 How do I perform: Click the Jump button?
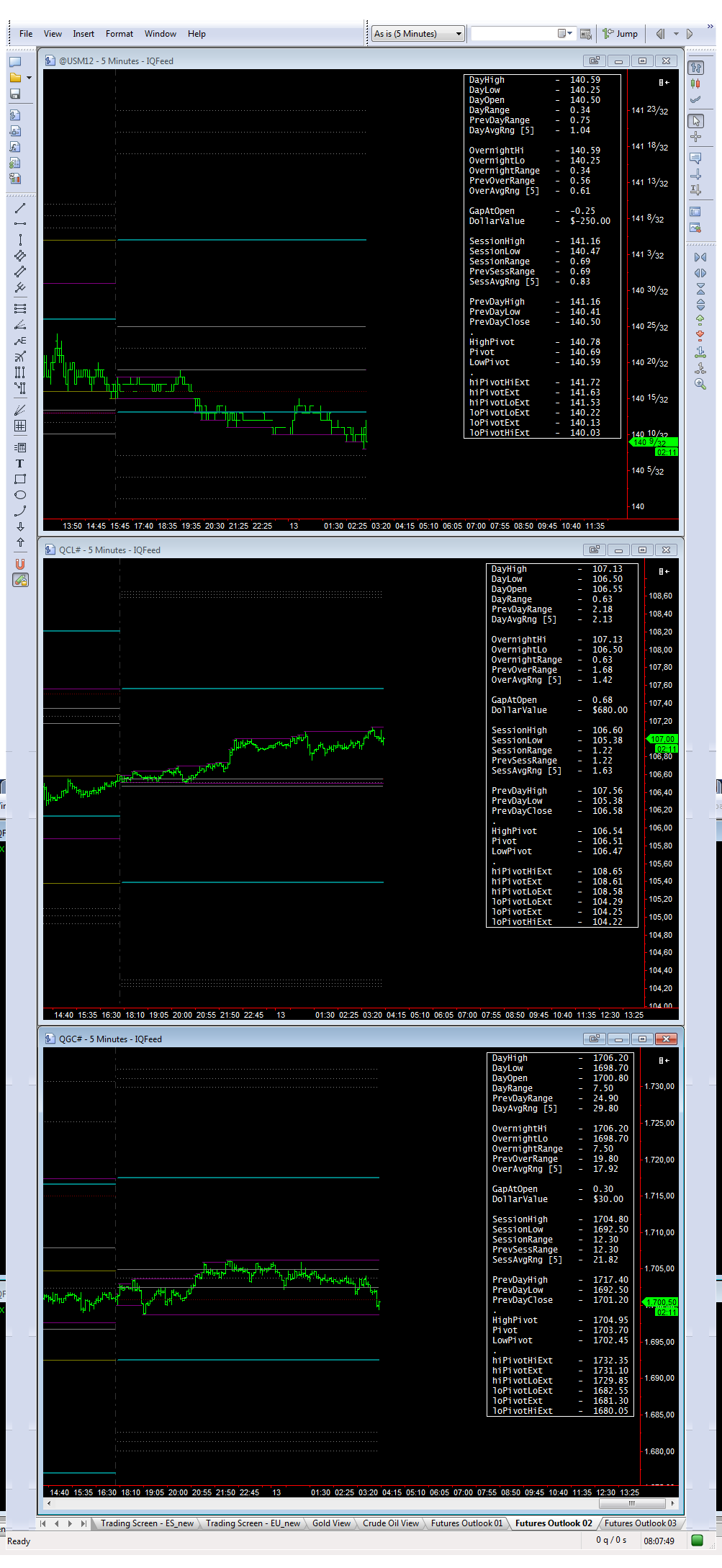coord(621,34)
